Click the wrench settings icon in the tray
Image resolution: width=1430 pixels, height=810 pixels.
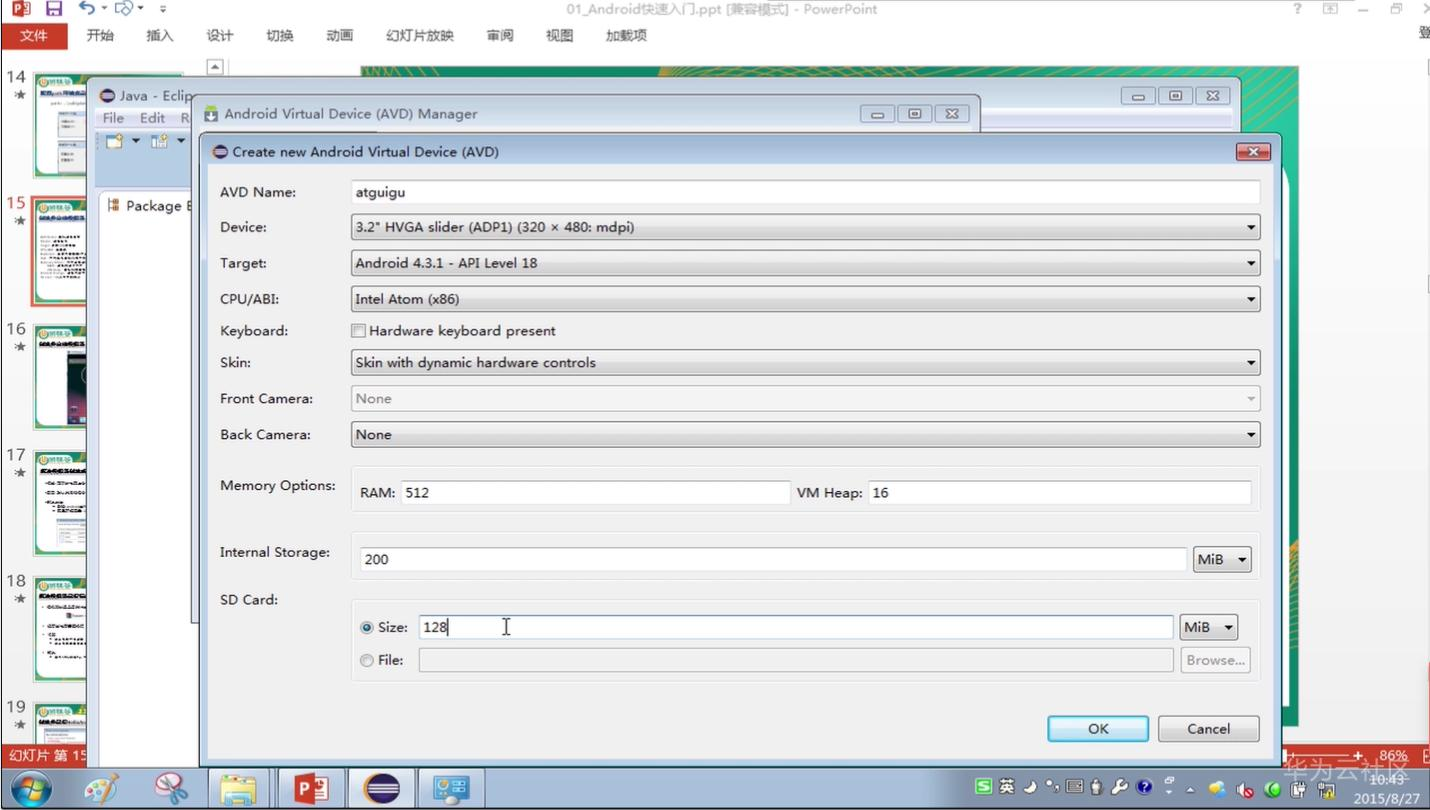point(1120,787)
